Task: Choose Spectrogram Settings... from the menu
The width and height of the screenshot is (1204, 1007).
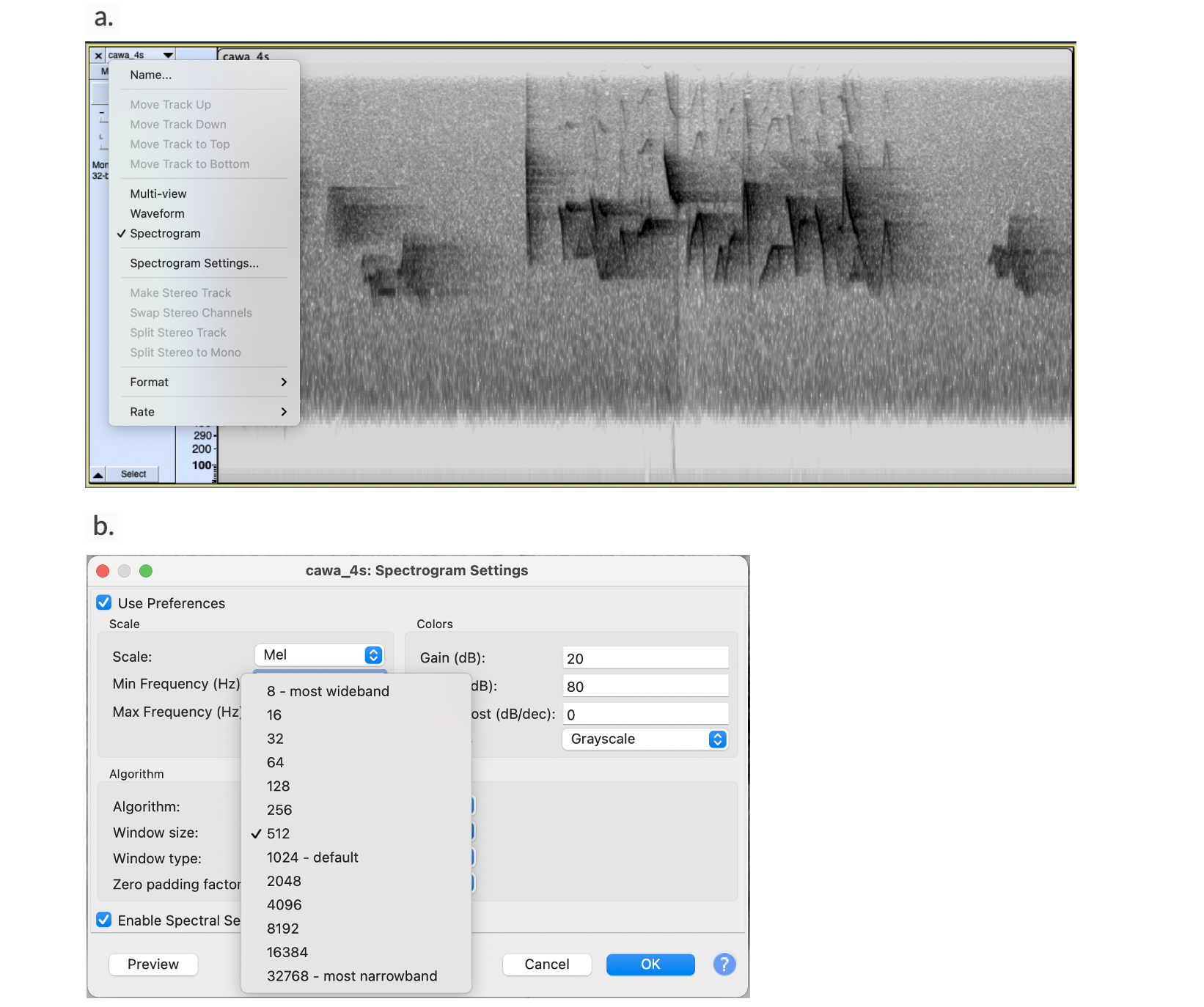Action: click(194, 263)
